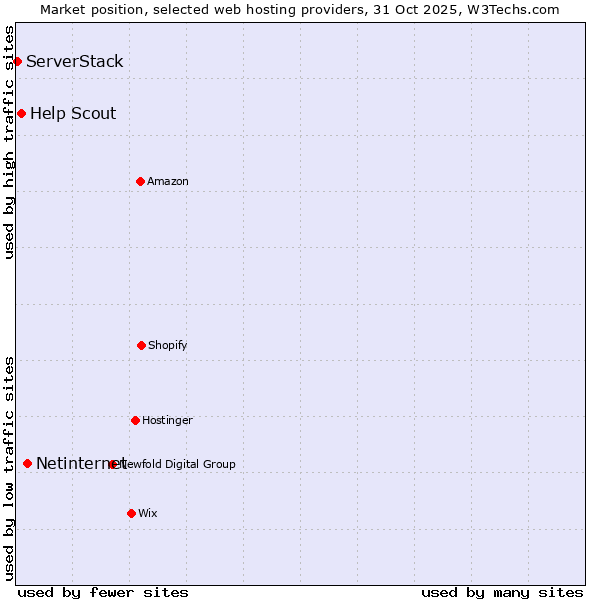Click the red Help Scout data point marker
This screenshot has height=600, width=600.
21,114
